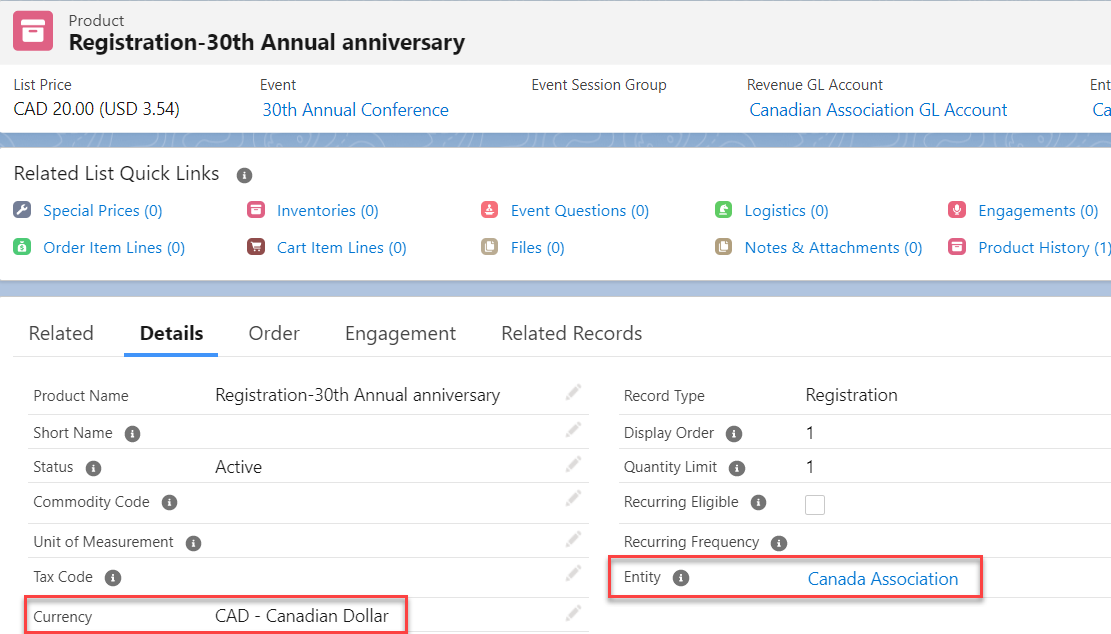Click the Status field pencil icon
This screenshot has width=1111, height=634.
[x=573, y=465]
